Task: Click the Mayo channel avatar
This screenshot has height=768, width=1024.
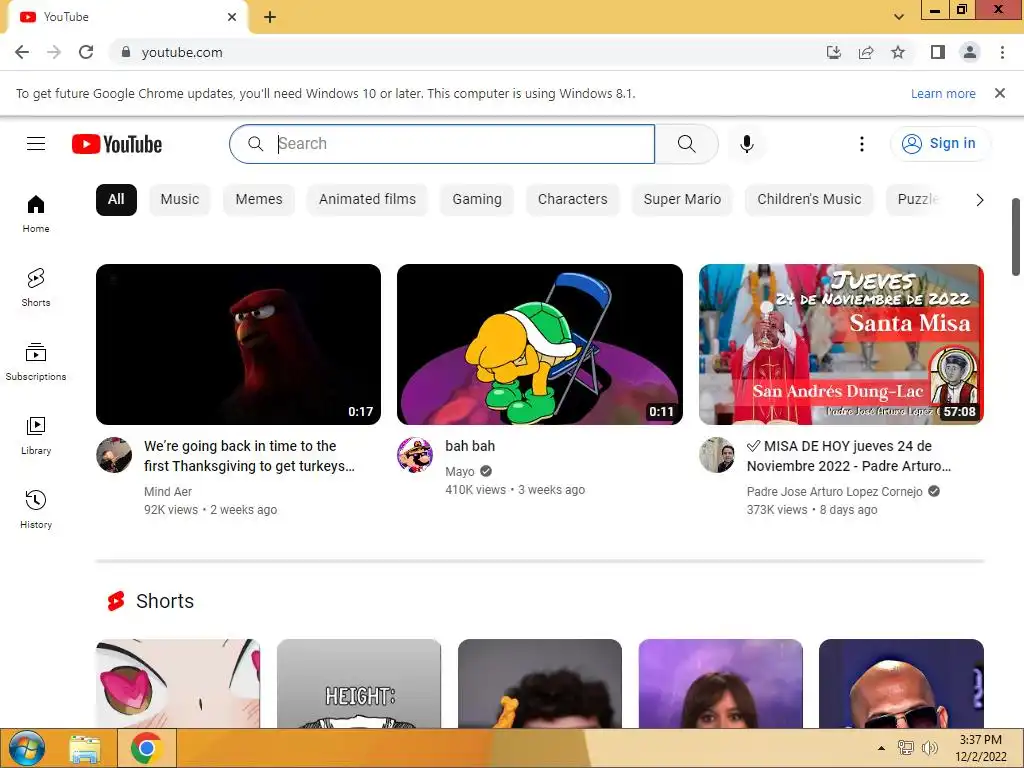Action: tap(415, 455)
